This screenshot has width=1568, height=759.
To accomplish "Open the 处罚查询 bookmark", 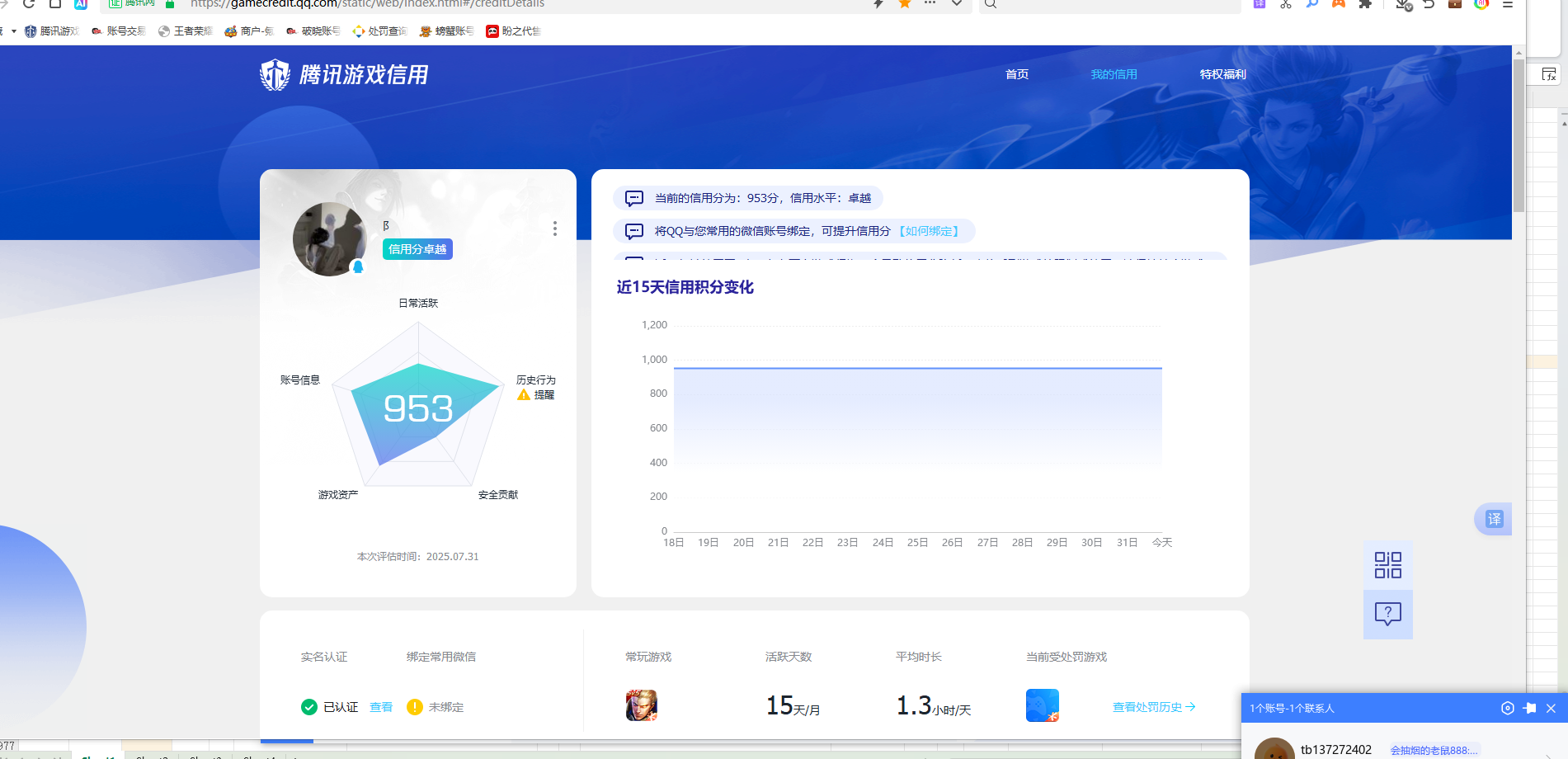I will click(379, 31).
